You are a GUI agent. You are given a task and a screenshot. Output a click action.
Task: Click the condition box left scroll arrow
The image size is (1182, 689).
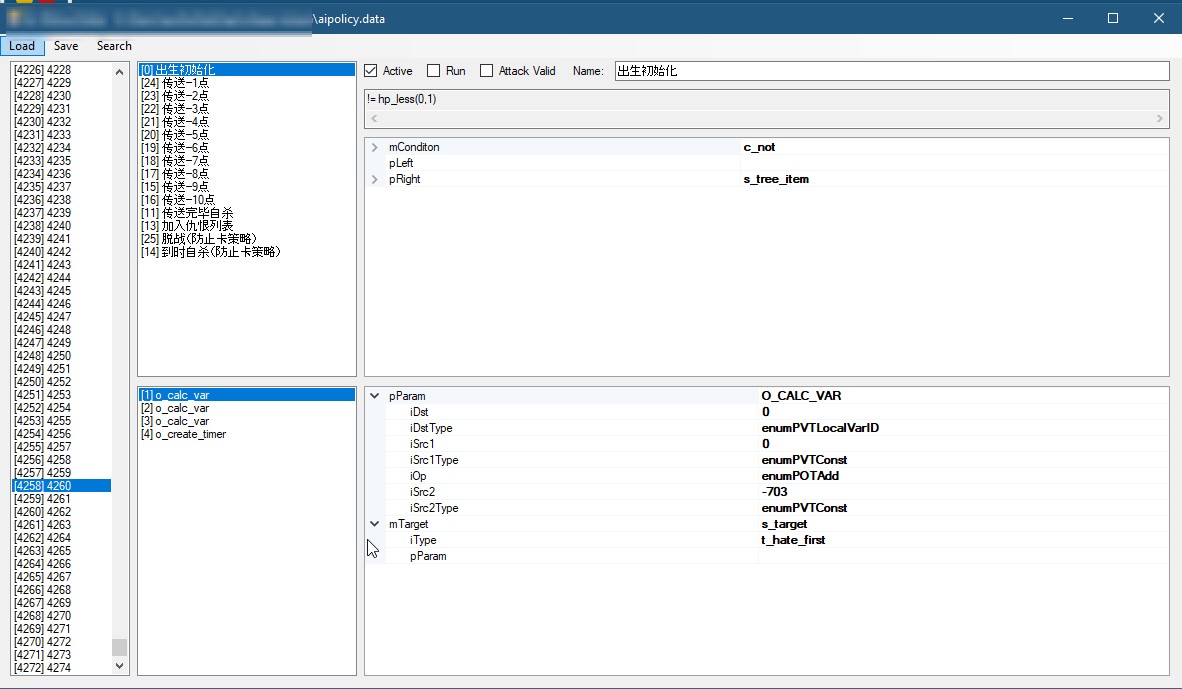pyautogui.click(x=374, y=118)
